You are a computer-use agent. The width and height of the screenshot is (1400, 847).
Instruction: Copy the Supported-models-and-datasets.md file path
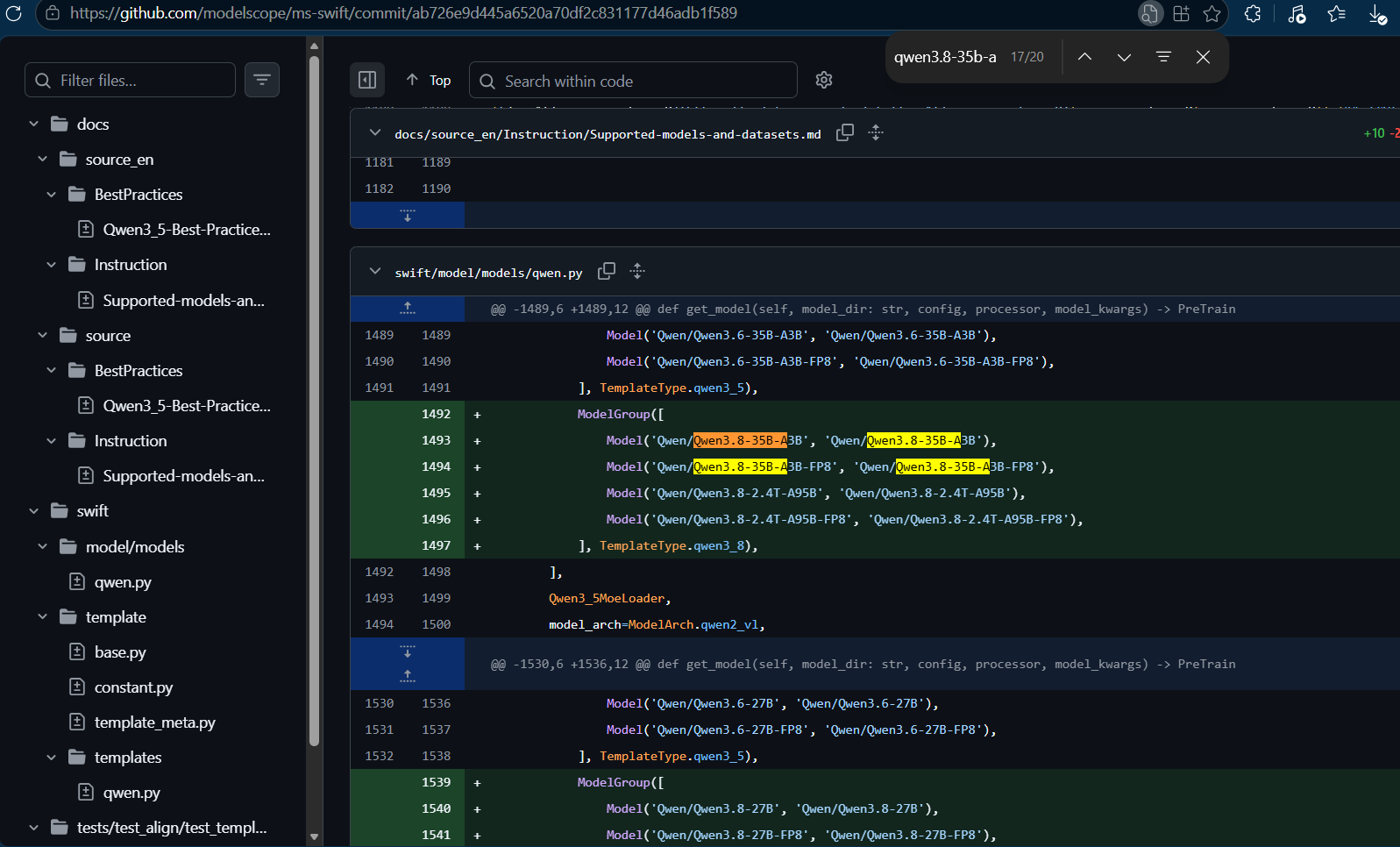pyautogui.click(x=845, y=132)
